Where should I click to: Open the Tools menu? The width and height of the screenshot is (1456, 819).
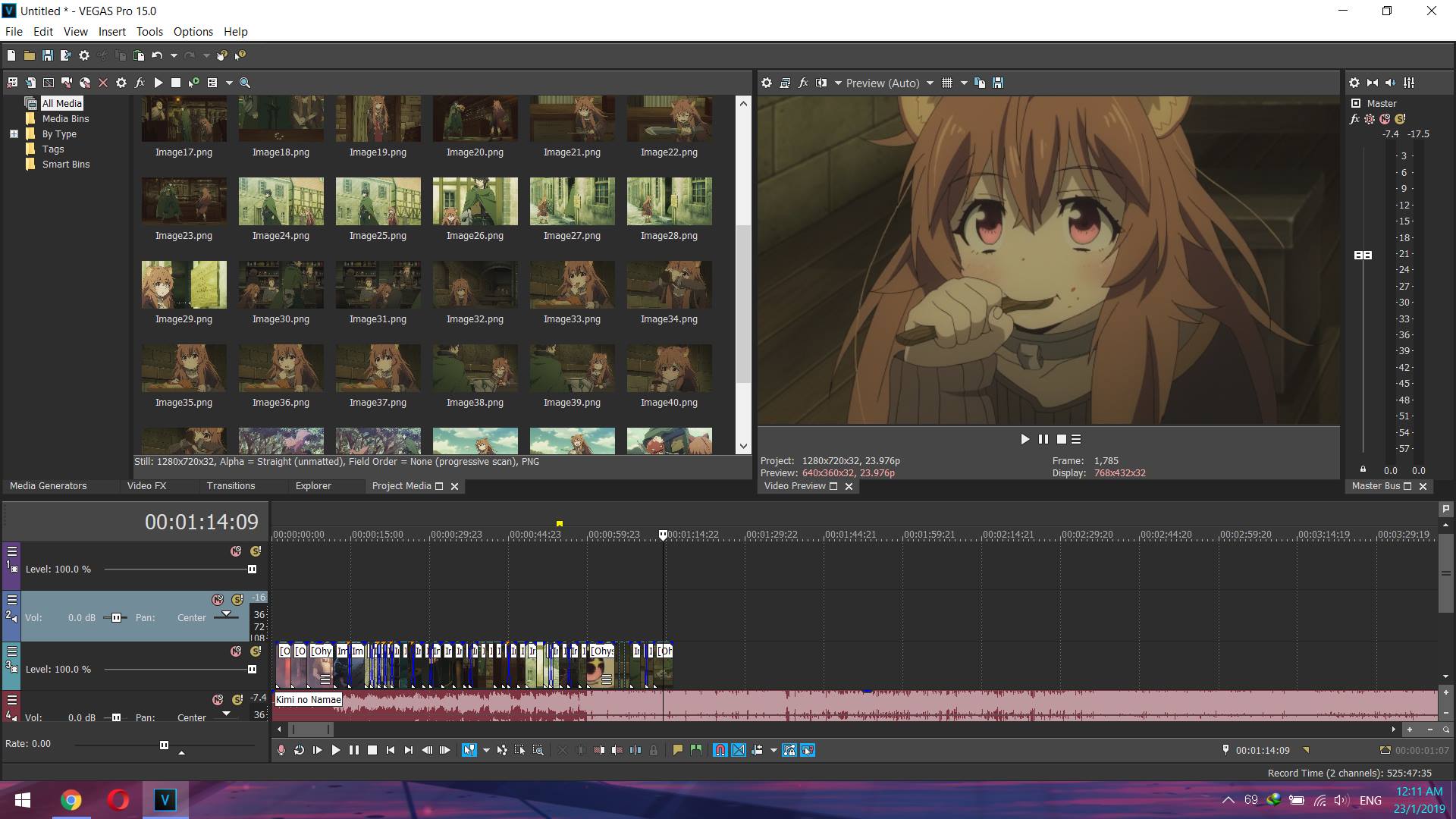149,32
